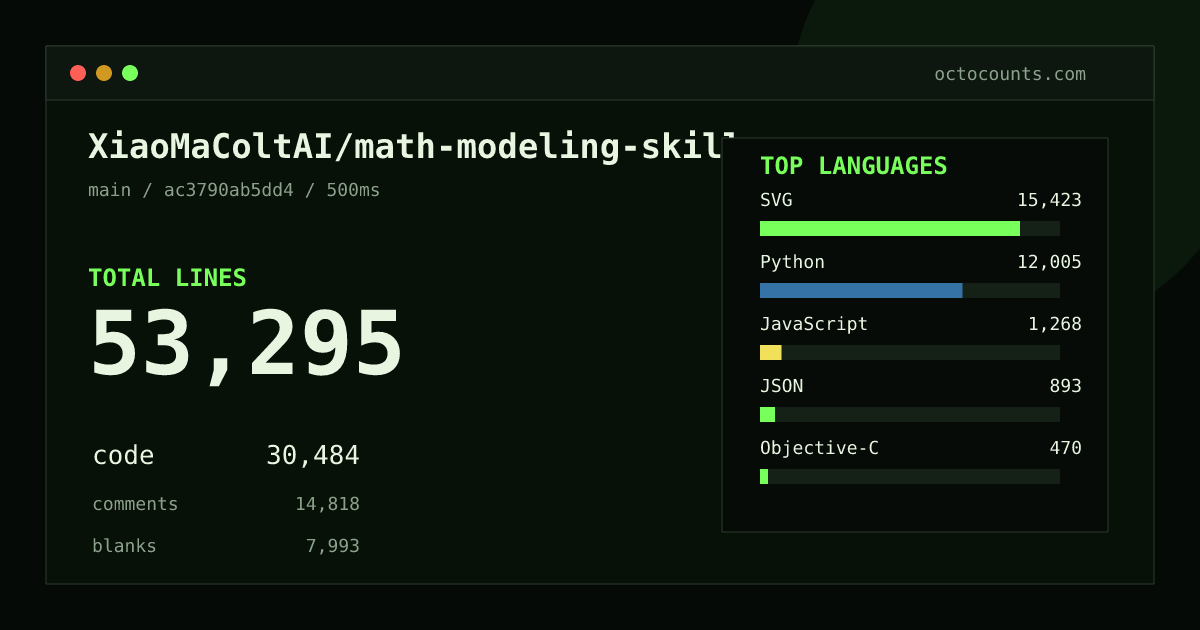Select the 15,423 SVG line count

[x=1049, y=200]
